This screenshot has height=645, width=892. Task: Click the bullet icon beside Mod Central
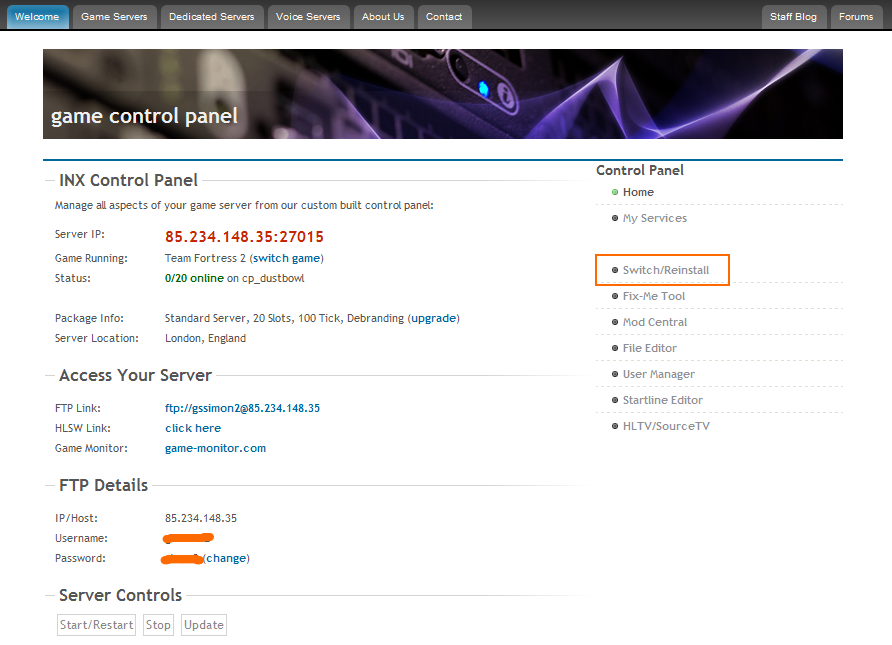[x=615, y=322]
